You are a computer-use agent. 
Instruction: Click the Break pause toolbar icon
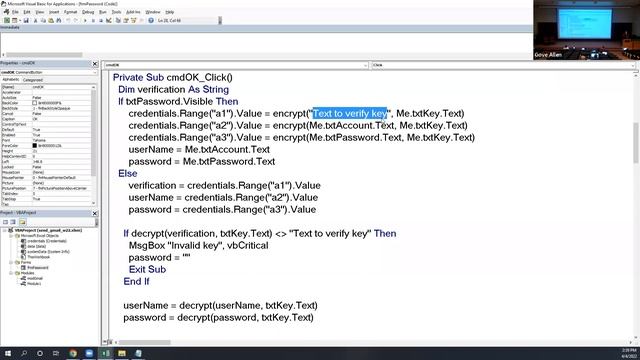(93, 20)
